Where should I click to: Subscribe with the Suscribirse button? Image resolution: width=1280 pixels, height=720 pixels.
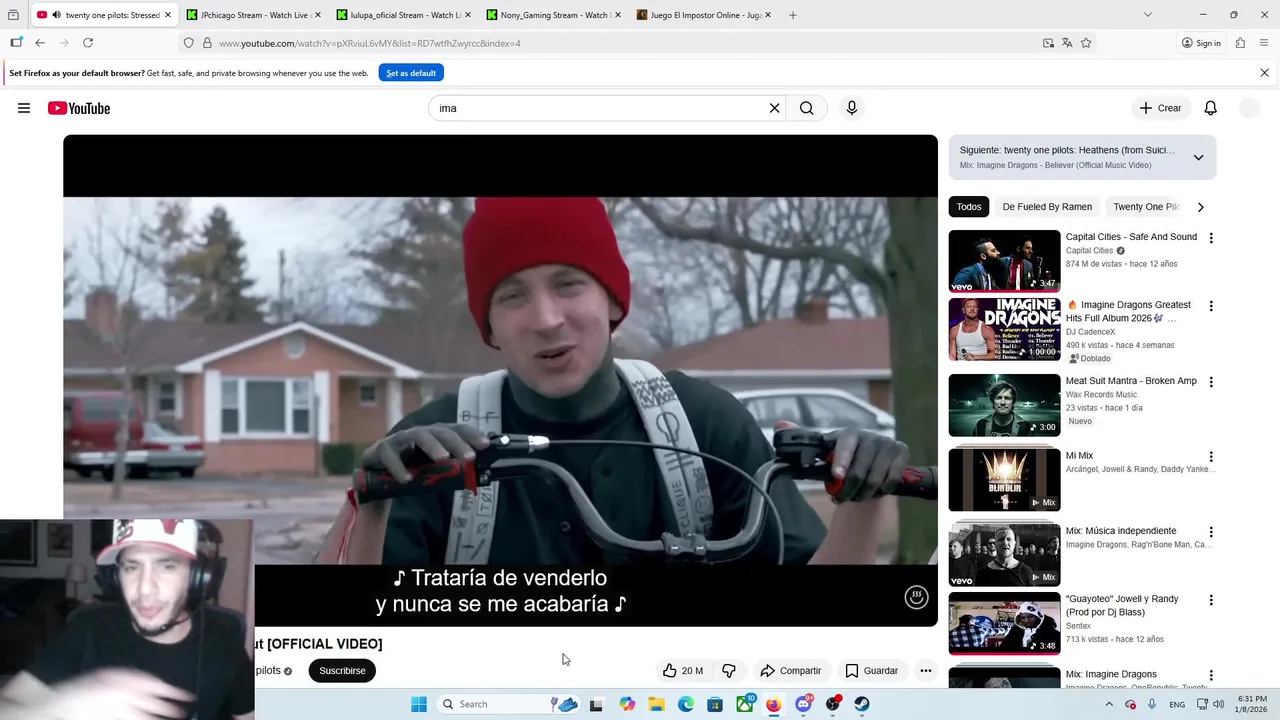point(342,671)
